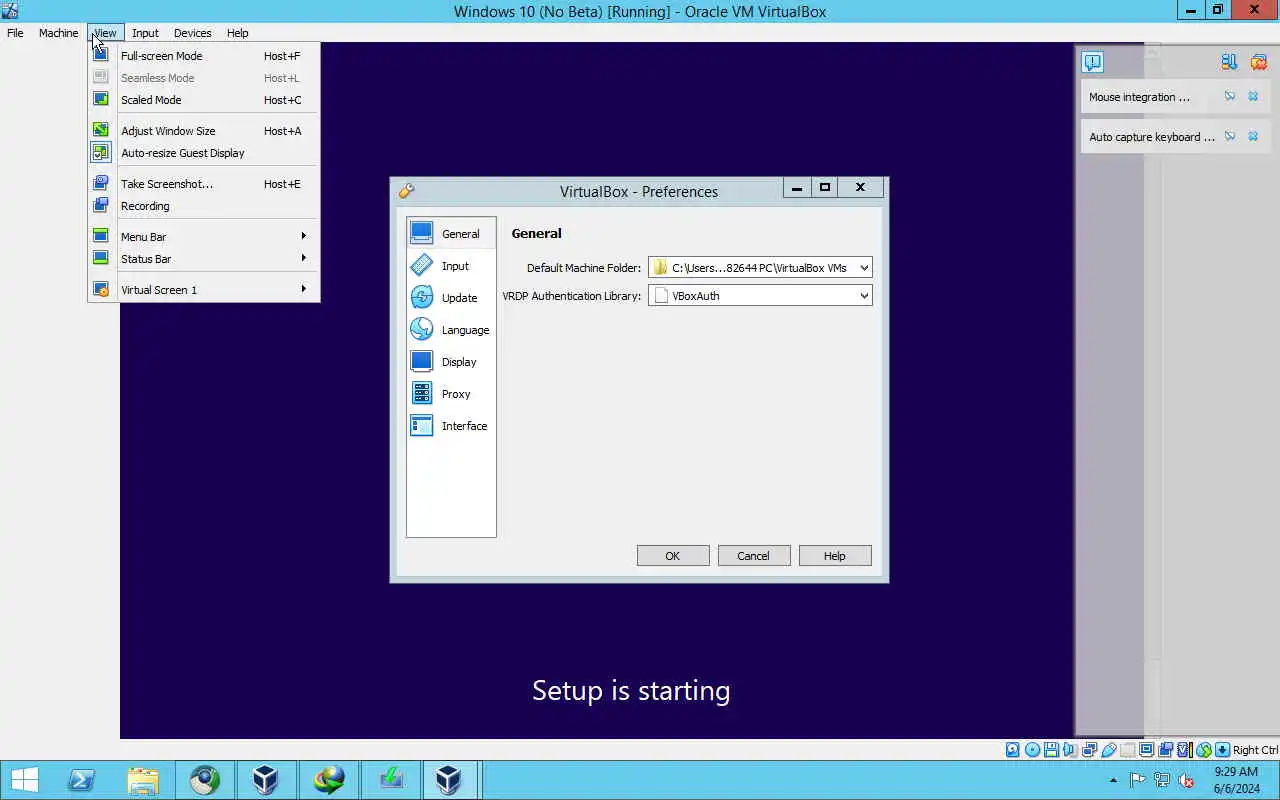Click crossed bubble icon beside Mouse integration

coord(1229,97)
